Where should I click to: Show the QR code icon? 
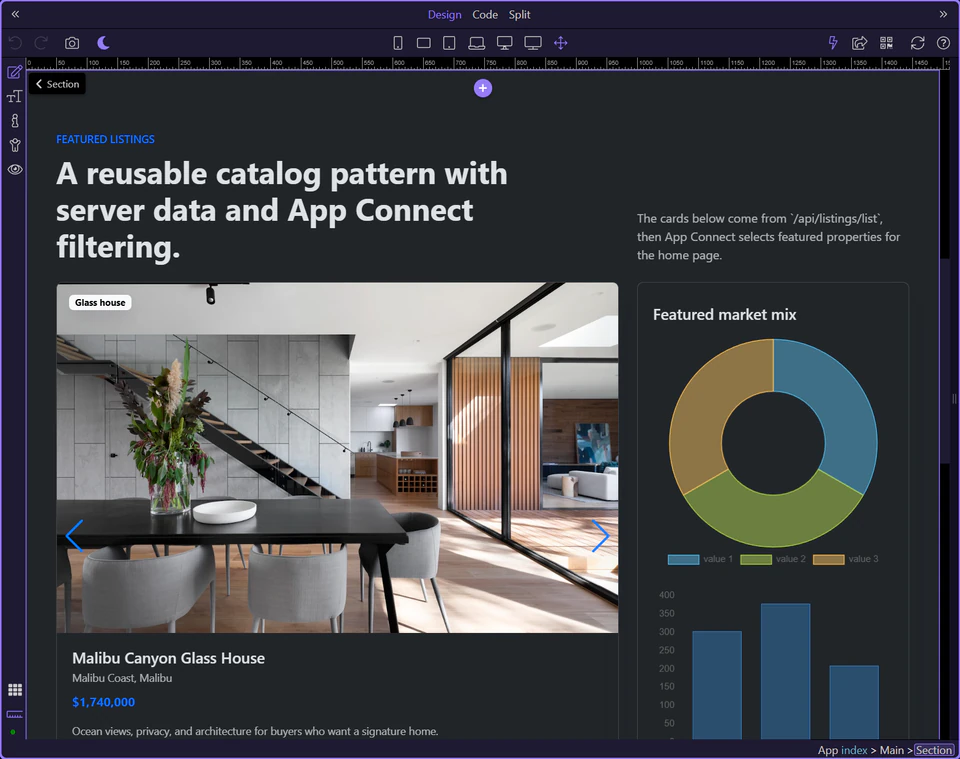click(887, 43)
